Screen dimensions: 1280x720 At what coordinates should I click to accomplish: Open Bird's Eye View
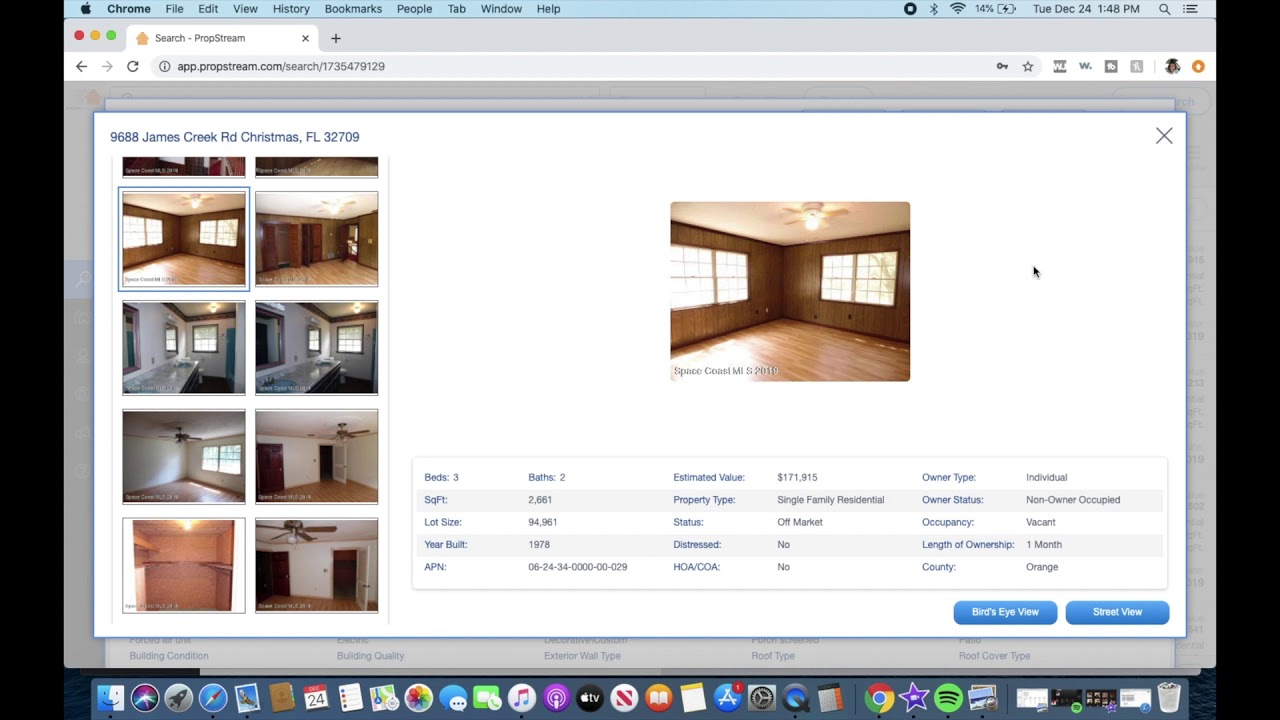(1005, 612)
